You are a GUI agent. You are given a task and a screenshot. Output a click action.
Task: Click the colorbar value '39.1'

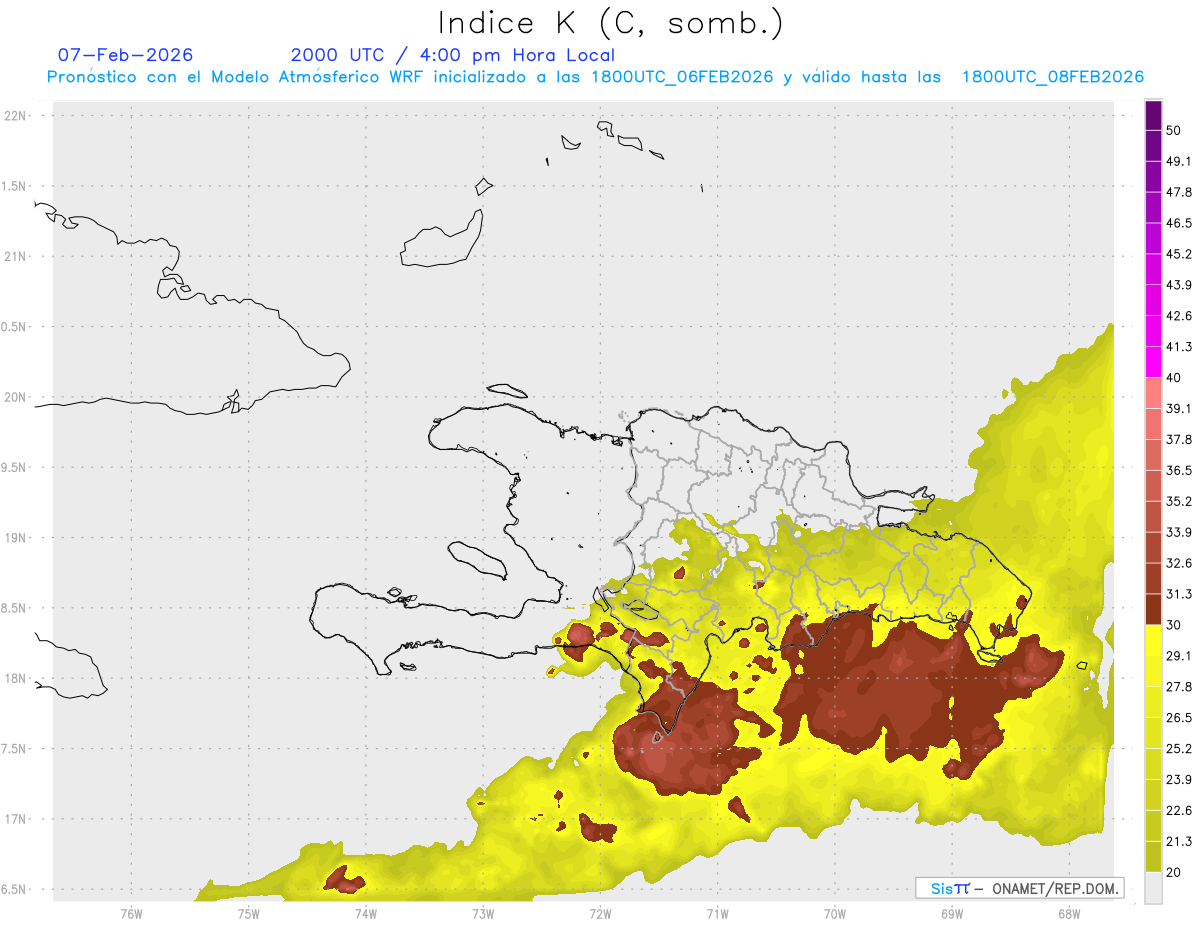pyautogui.click(x=1179, y=409)
